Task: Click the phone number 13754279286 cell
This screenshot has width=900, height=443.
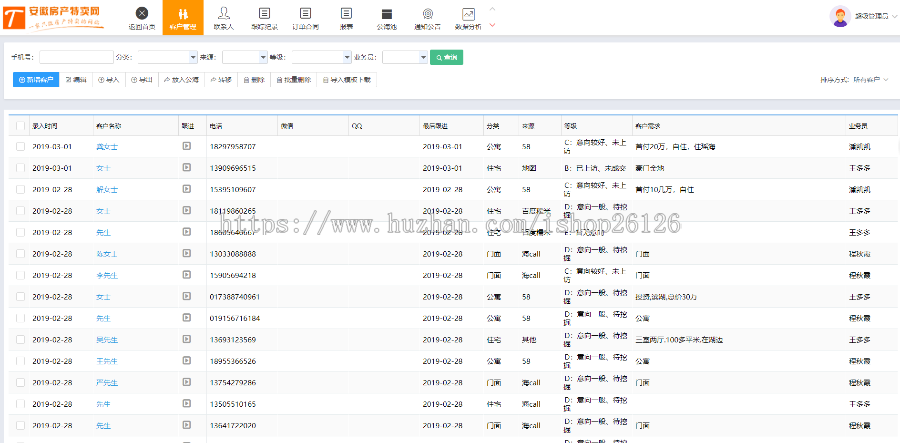Action: click(x=233, y=383)
